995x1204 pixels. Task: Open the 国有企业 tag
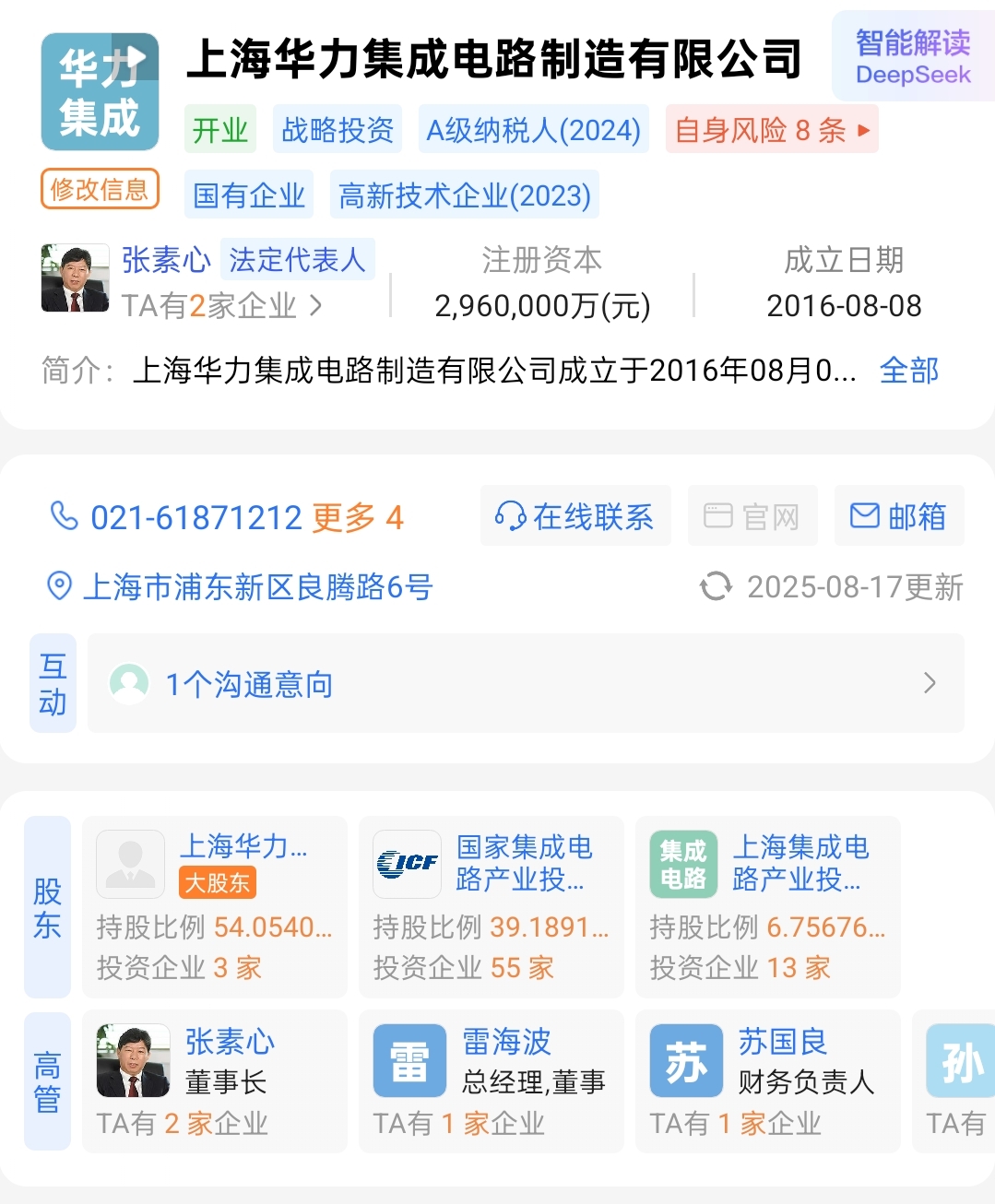click(x=249, y=195)
